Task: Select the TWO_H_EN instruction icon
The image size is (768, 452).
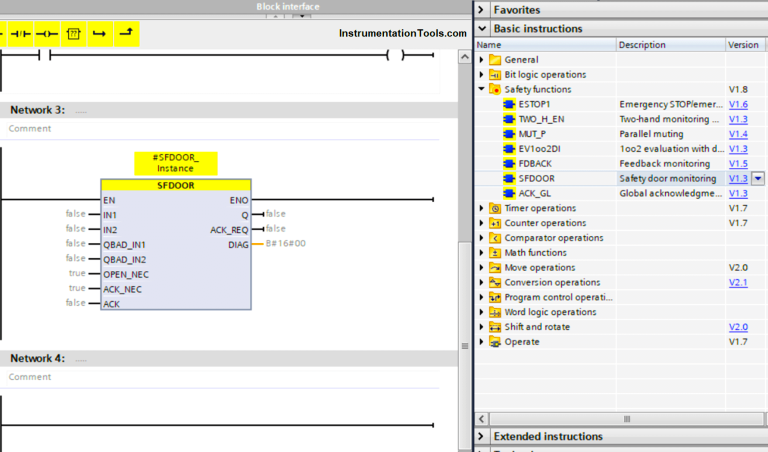Action: (x=509, y=119)
